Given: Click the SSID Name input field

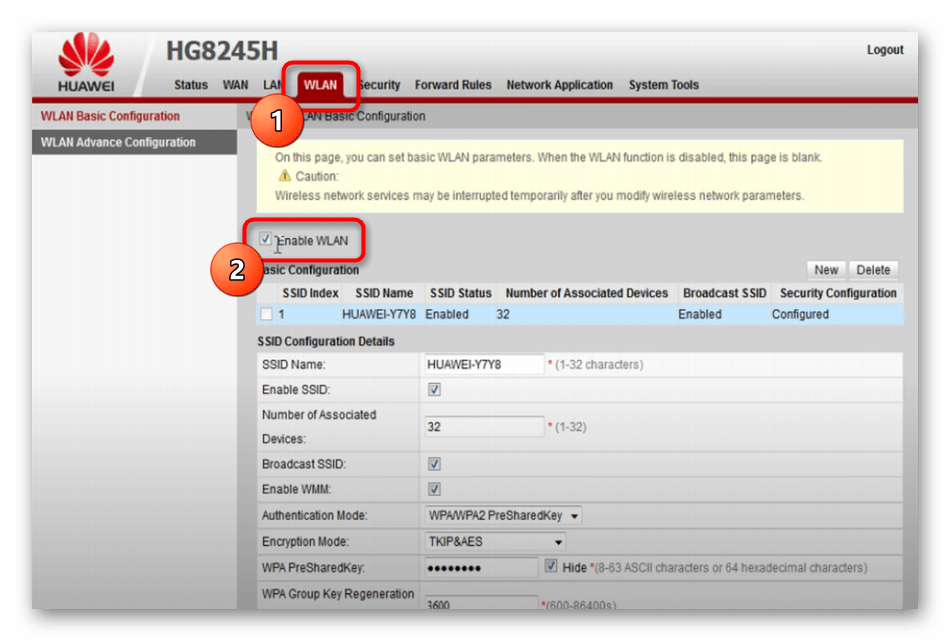Looking at the screenshot, I should [483, 365].
